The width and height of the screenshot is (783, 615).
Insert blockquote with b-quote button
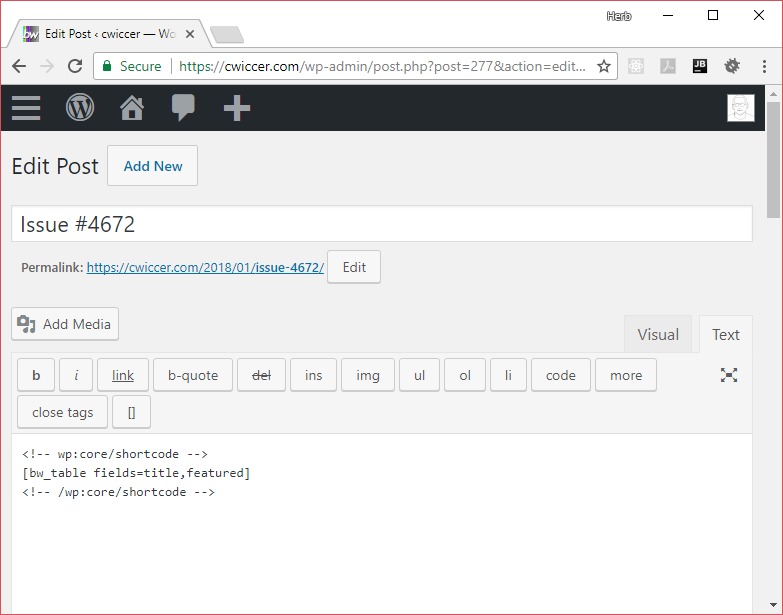coord(193,375)
